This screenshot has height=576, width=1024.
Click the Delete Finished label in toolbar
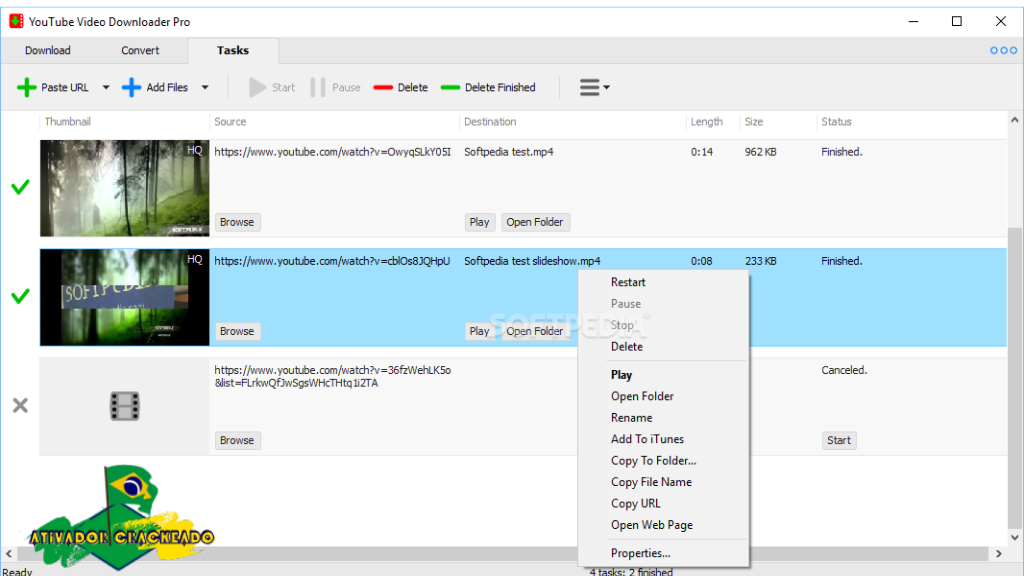pos(500,88)
